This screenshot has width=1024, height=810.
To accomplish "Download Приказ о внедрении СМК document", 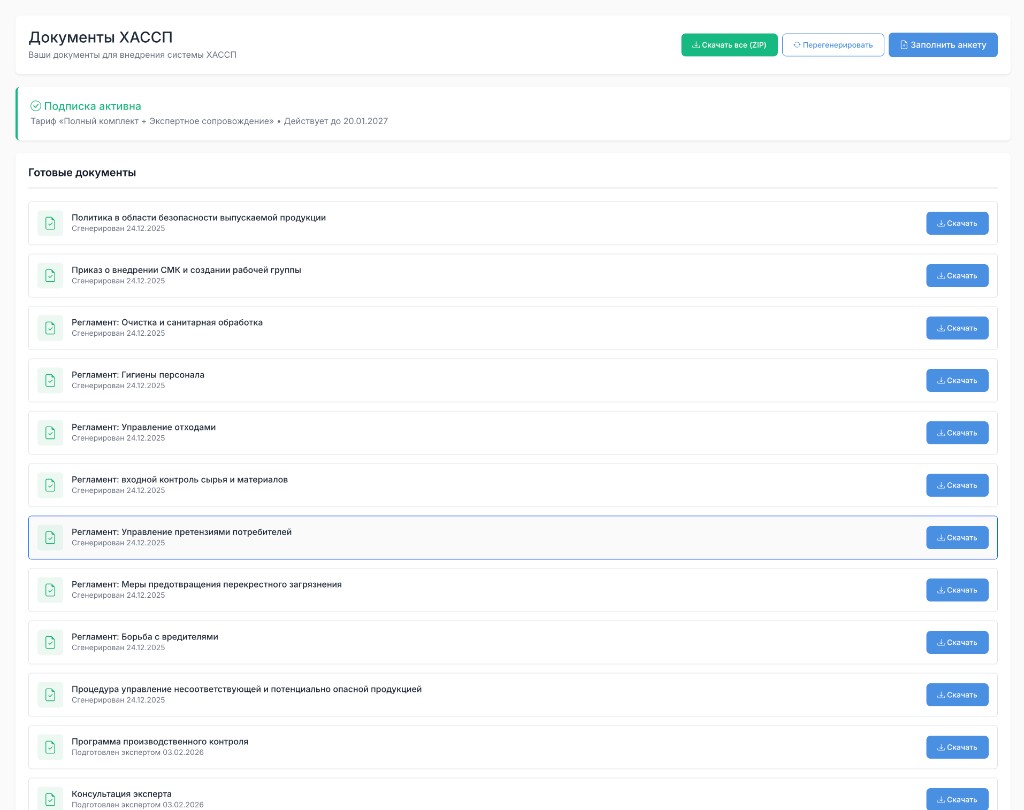I will click(957, 276).
